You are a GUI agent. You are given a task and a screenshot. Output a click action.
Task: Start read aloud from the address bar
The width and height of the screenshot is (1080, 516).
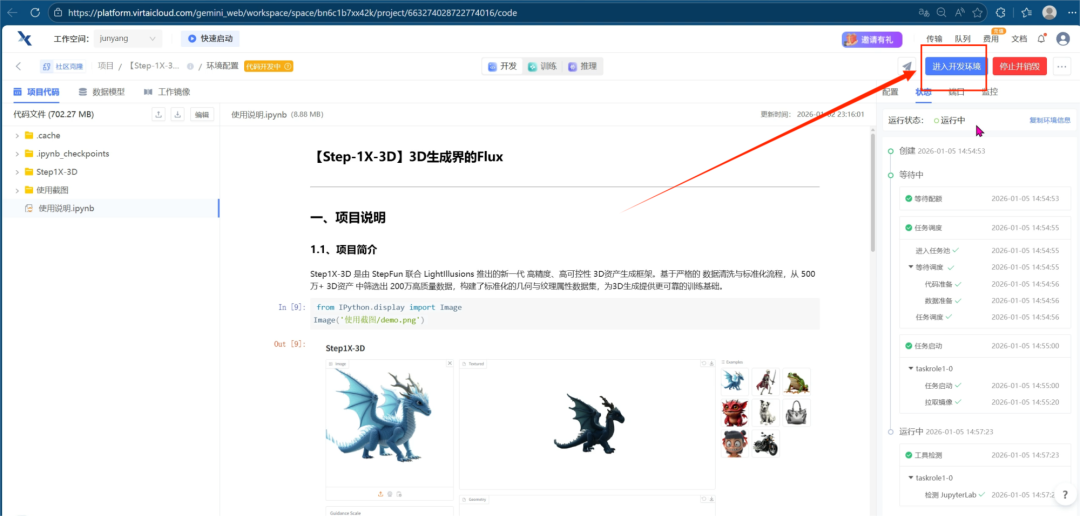[x=959, y=12]
